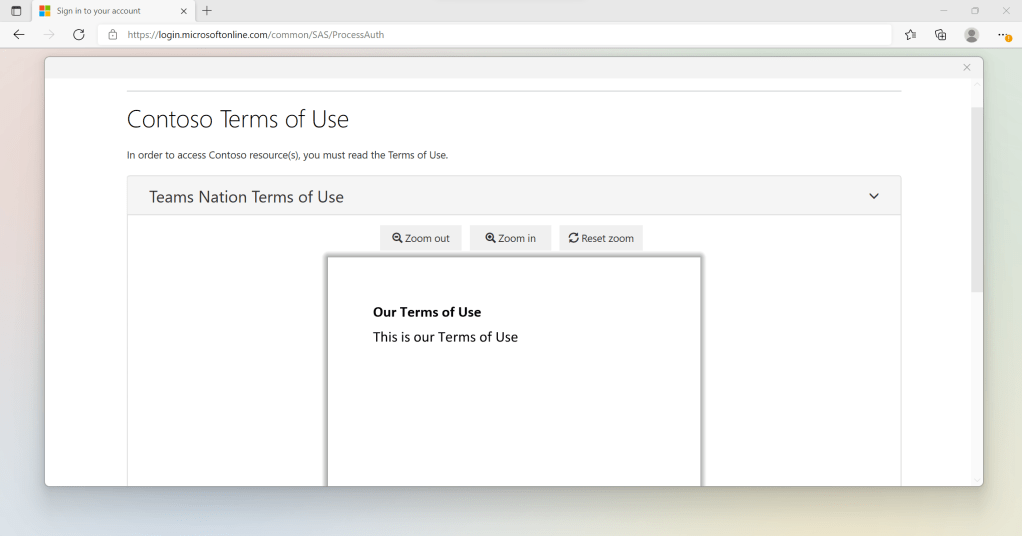The width and height of the screenshot is (1022, 536).
Task: Open the tab actions menu icon
Action: pyautogui.click(x=16, y=11)
